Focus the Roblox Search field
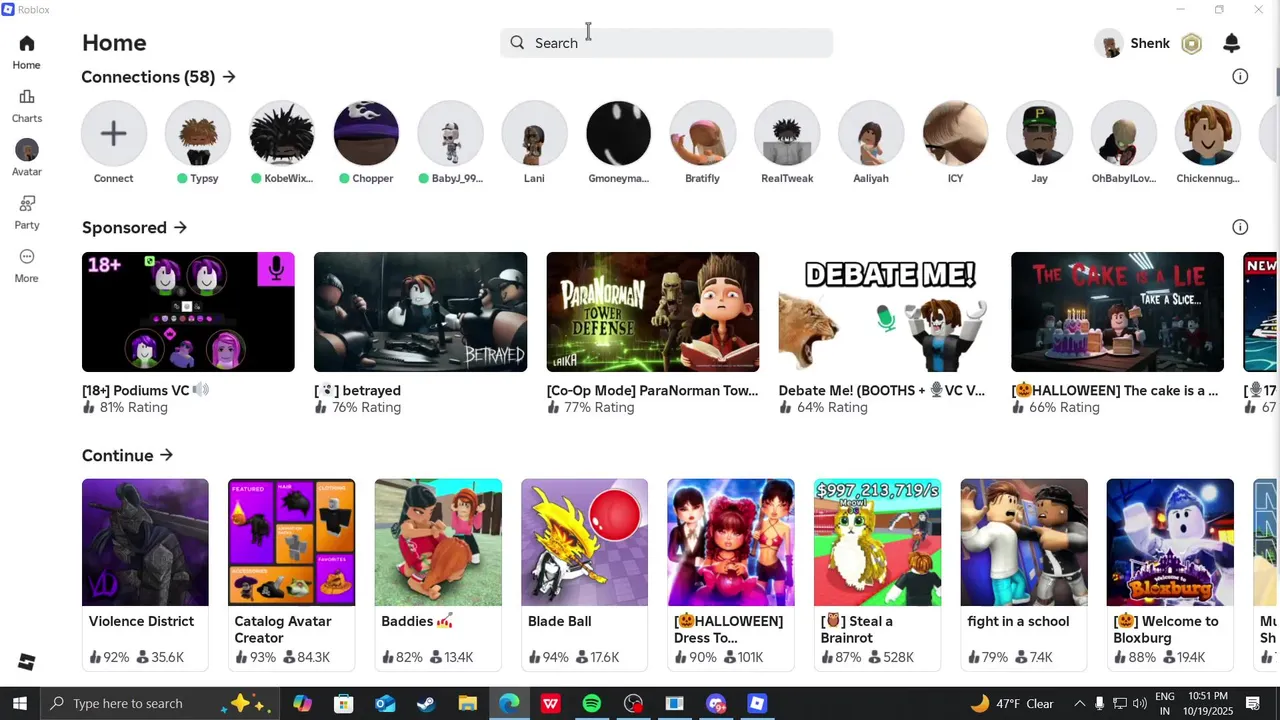 [666, 43]
